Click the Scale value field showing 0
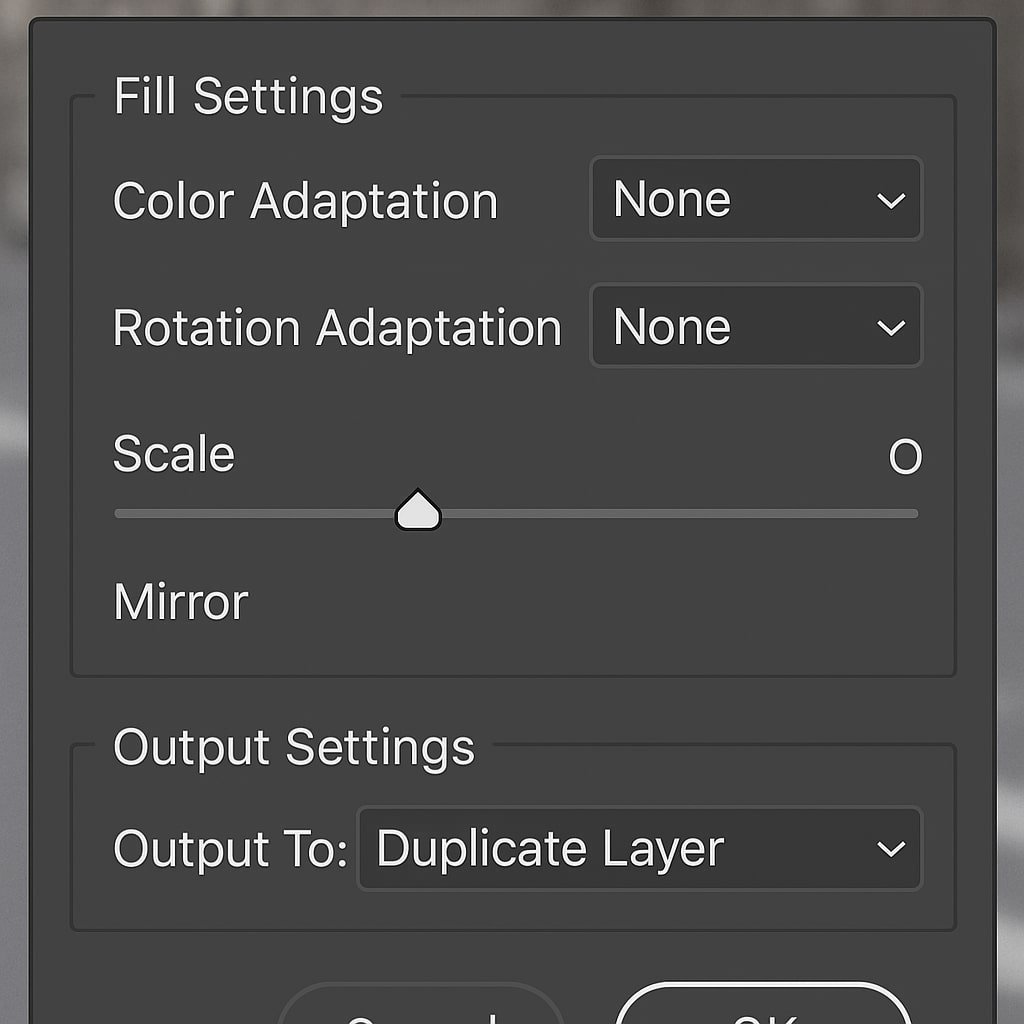1024x1024 pixels. point(905,456)
